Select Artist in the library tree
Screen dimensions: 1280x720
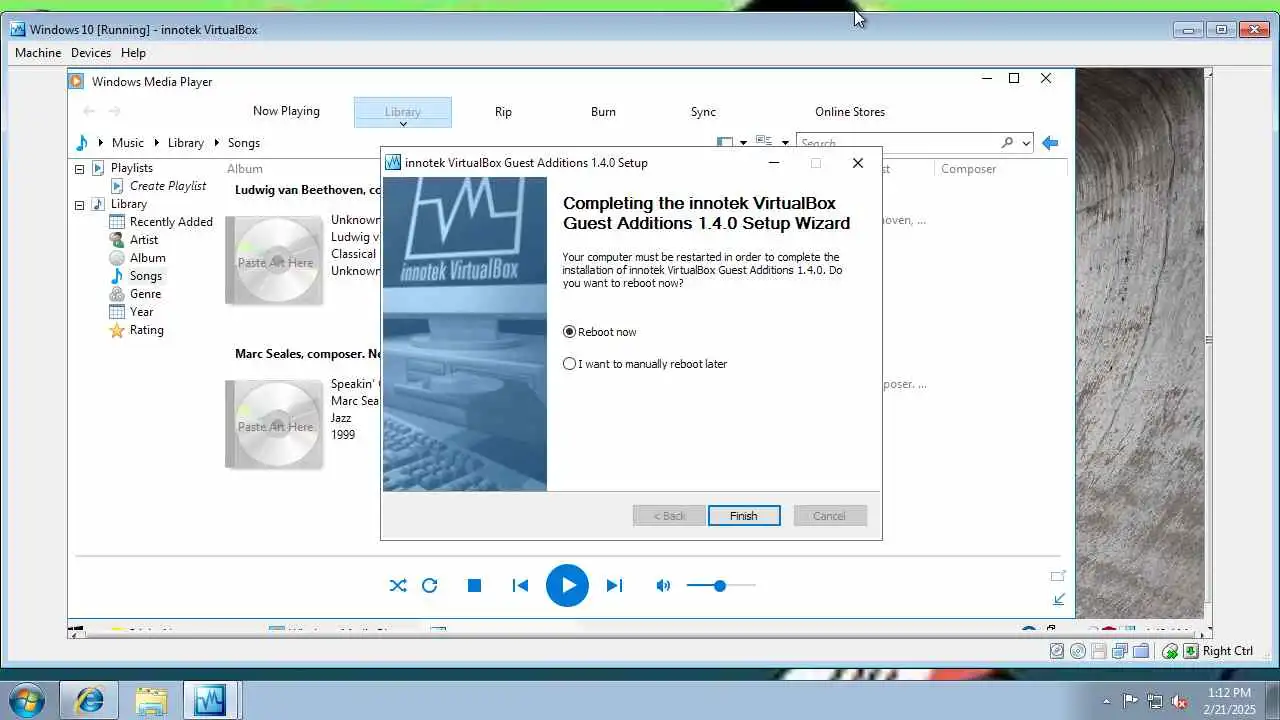[144, 240]
